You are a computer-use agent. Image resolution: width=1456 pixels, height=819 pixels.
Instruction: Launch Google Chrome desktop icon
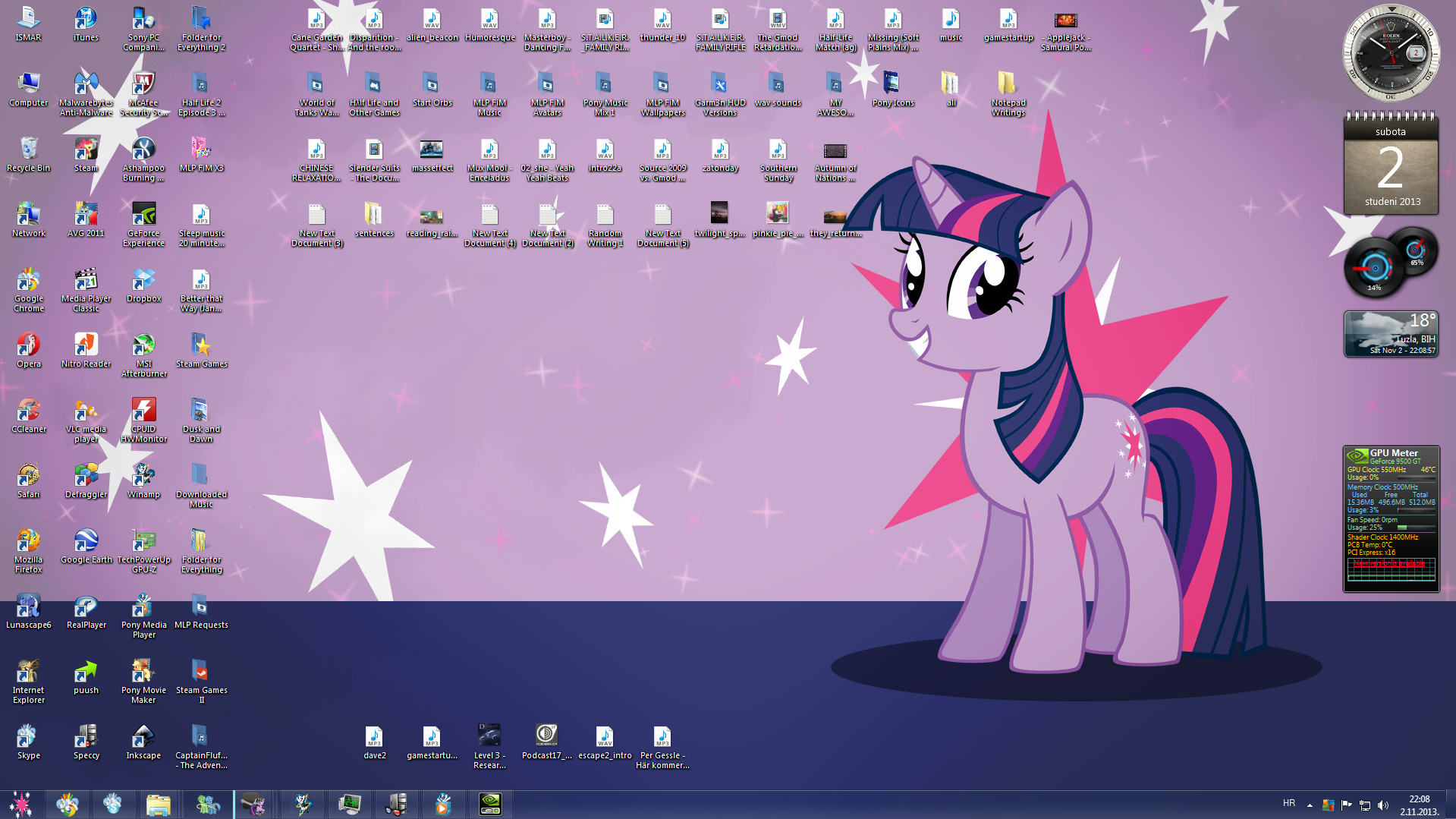point(28,290)
